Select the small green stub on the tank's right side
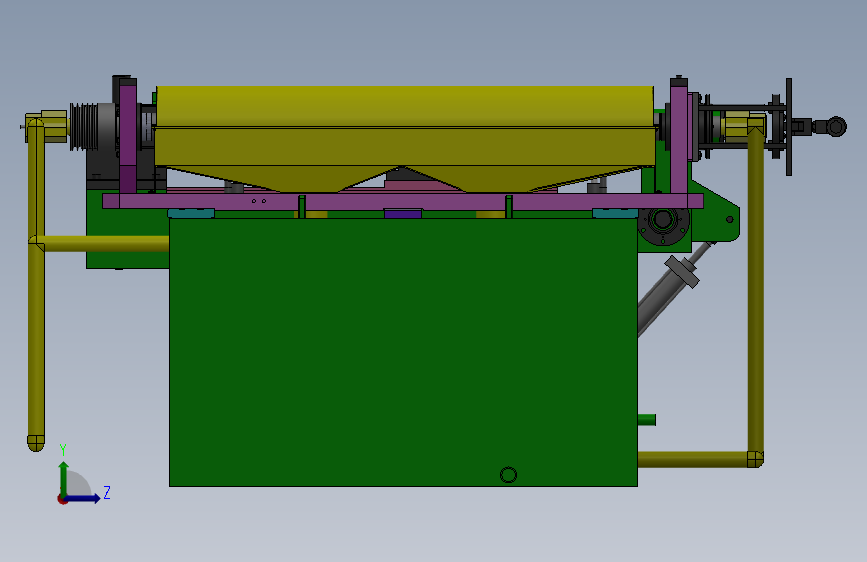Image resolution: width=867 pixels, height=562 pixels. (x=646, y=420)
